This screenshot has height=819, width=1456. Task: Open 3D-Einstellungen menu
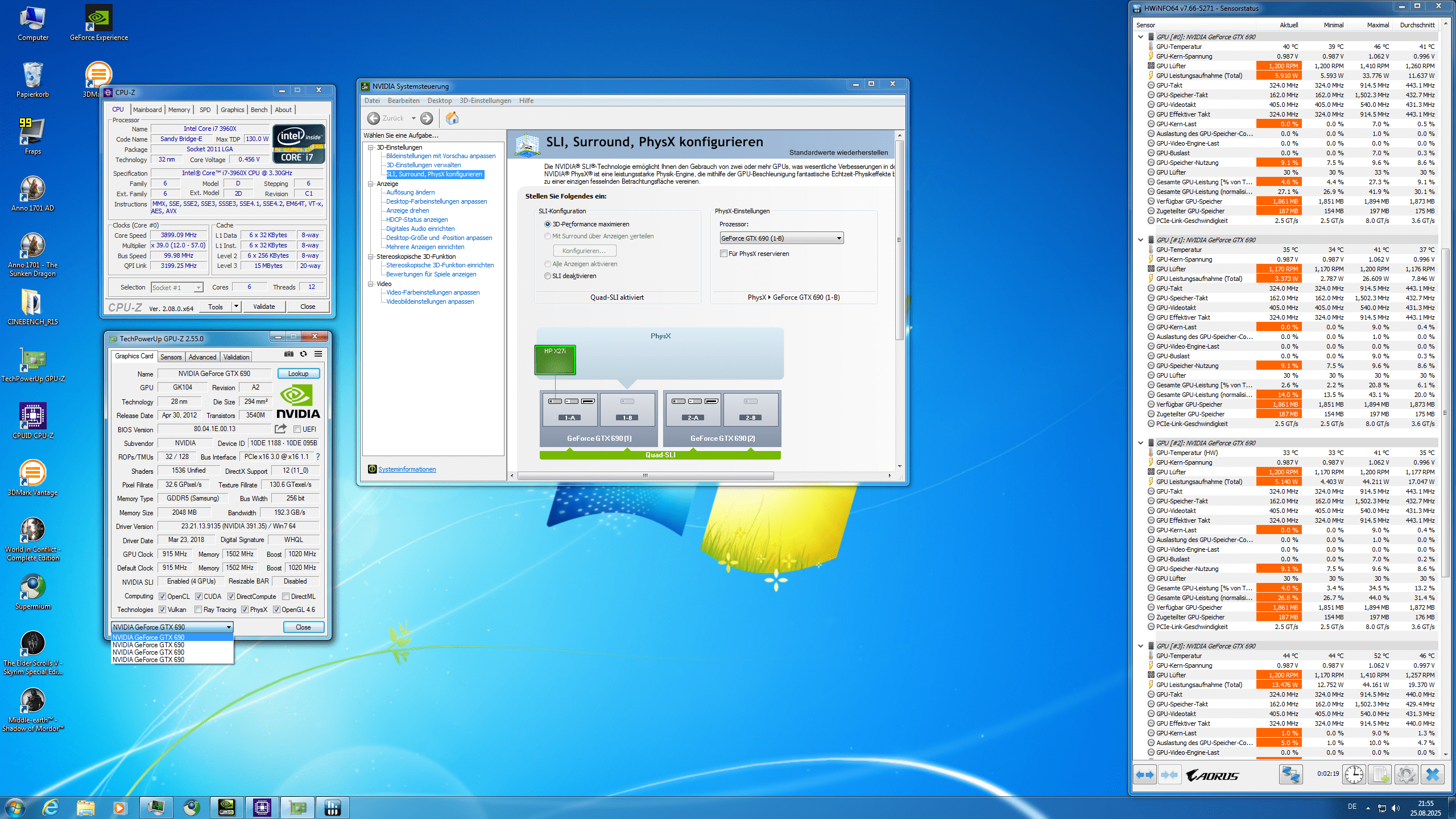point(485,101)
